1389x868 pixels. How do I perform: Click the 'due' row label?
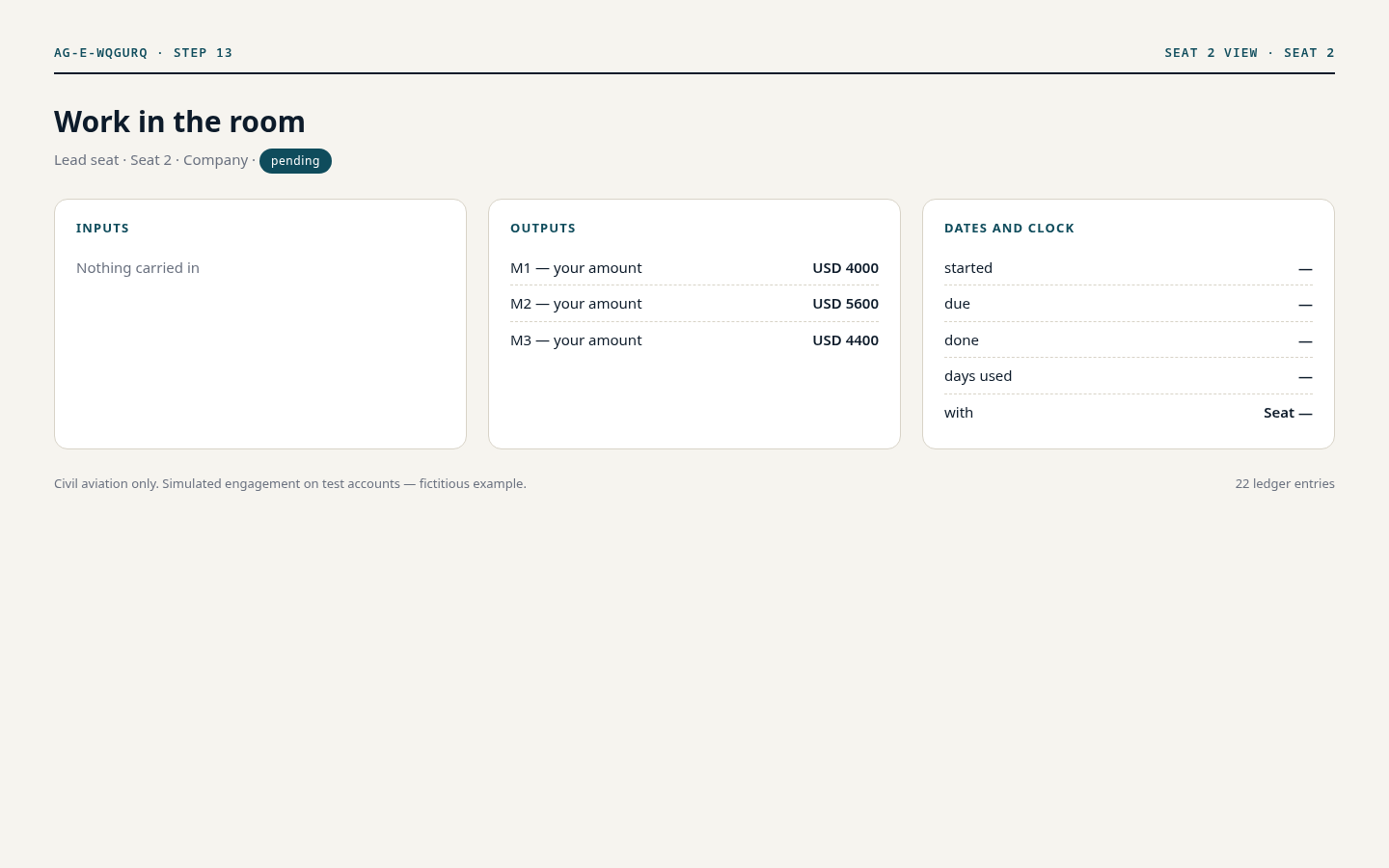[957, 304]
